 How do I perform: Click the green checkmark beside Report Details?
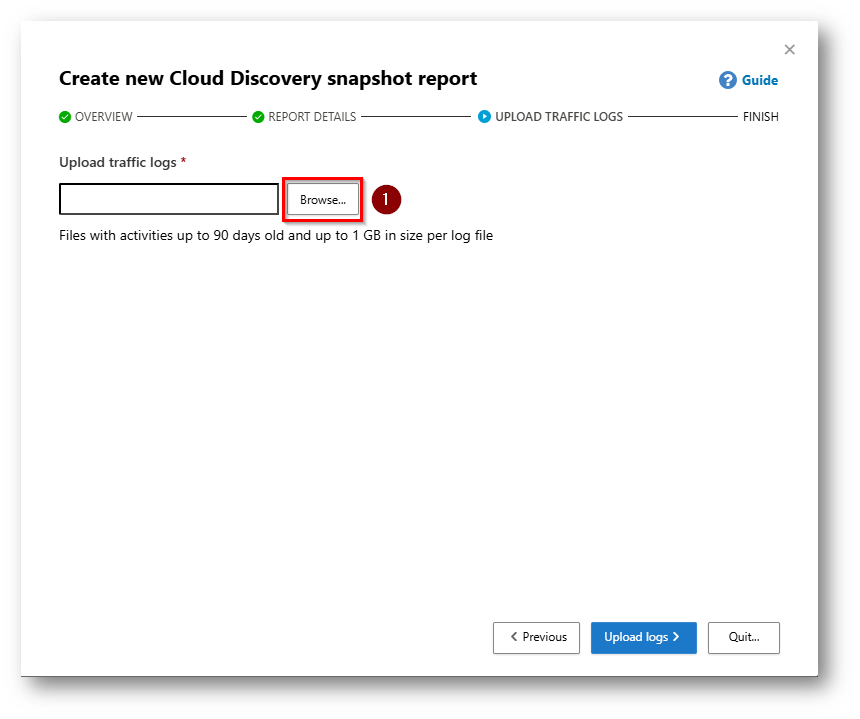click(x=258, y=117)
